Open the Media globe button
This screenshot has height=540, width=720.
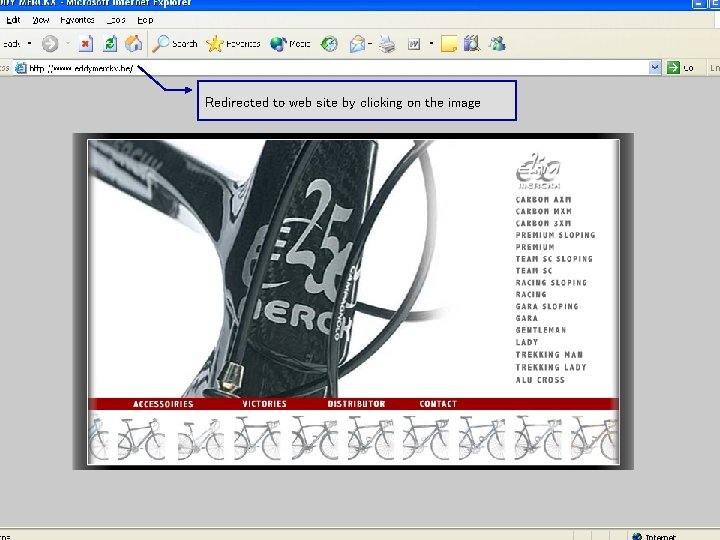(290, 44)
